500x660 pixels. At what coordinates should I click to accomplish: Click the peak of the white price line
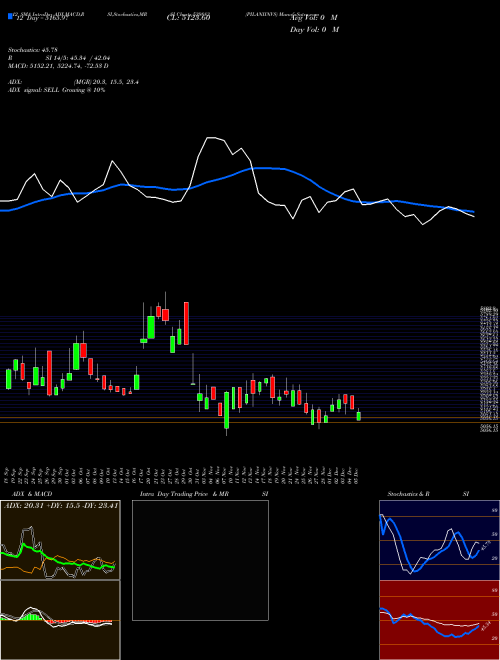coord(212,138)
